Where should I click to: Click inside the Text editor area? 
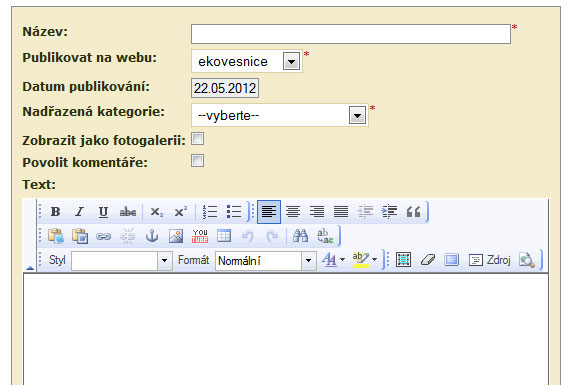286,329
